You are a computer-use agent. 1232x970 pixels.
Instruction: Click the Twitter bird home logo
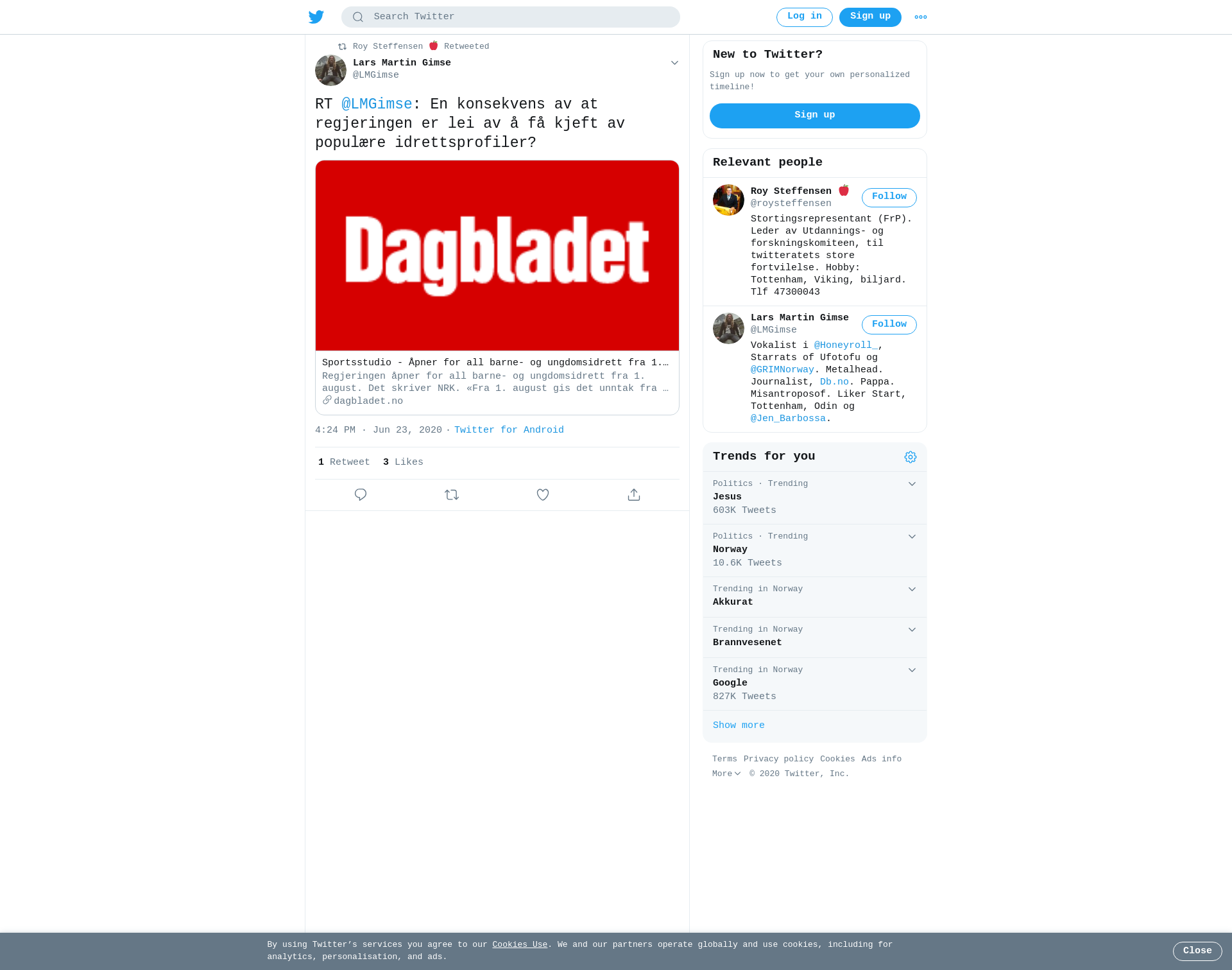click(316, 17)
